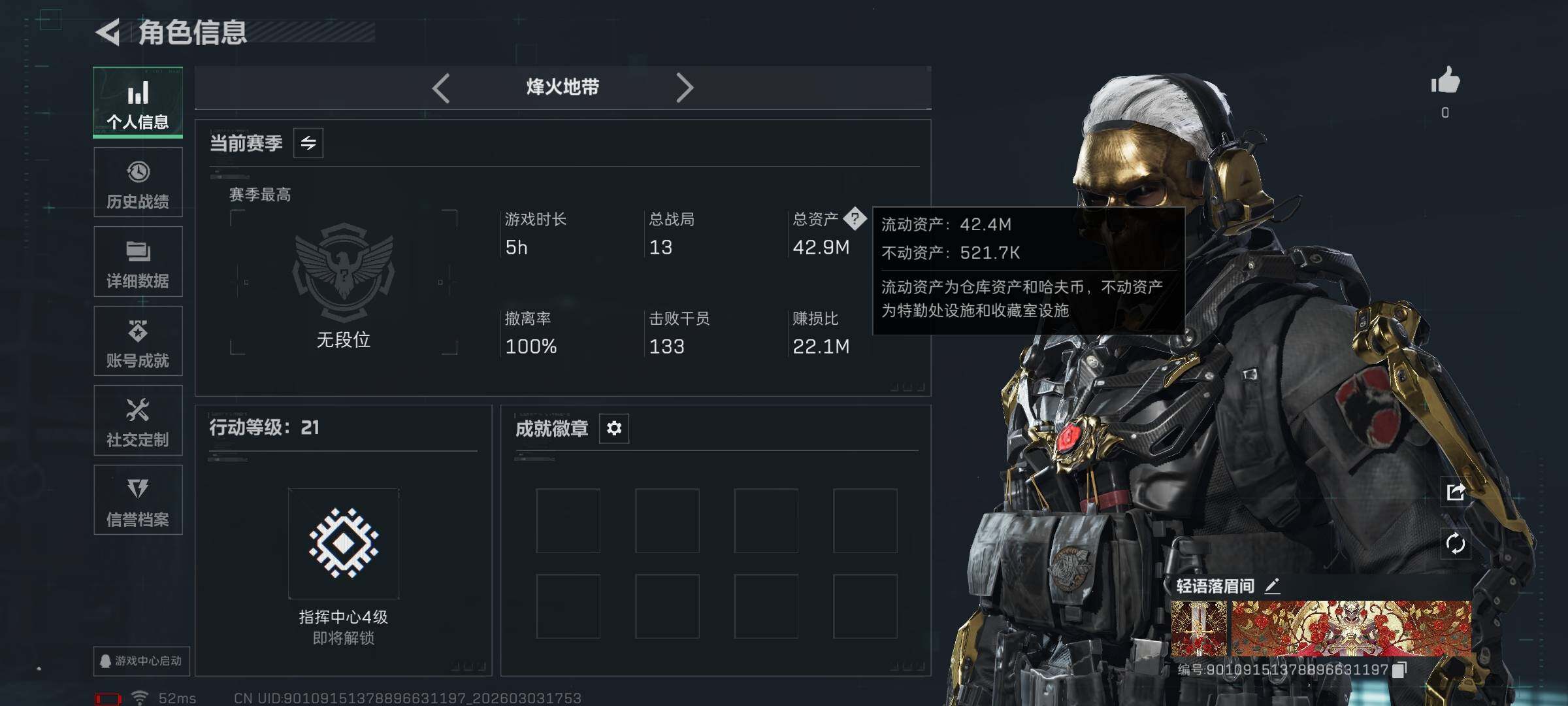Toggle the 当前赛季 season switch button

[308, 143]
